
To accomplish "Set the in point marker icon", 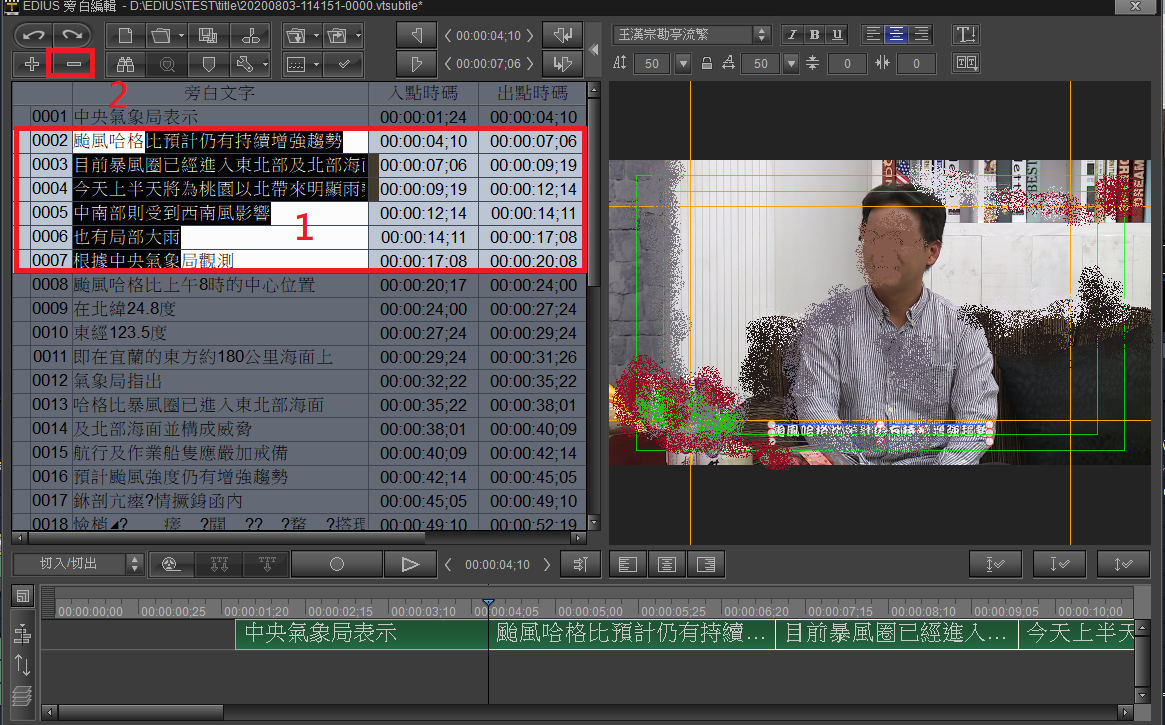I will 416,35.
